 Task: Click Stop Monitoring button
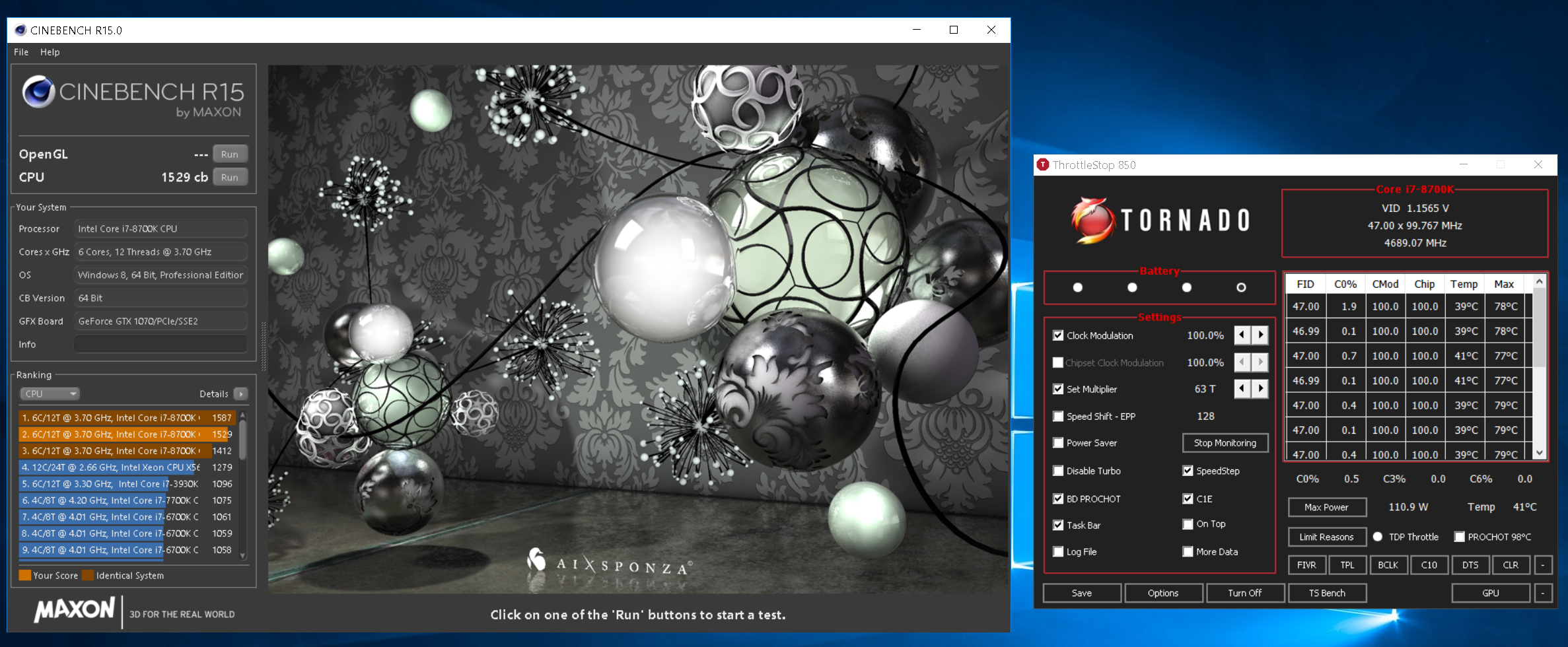1225,443
